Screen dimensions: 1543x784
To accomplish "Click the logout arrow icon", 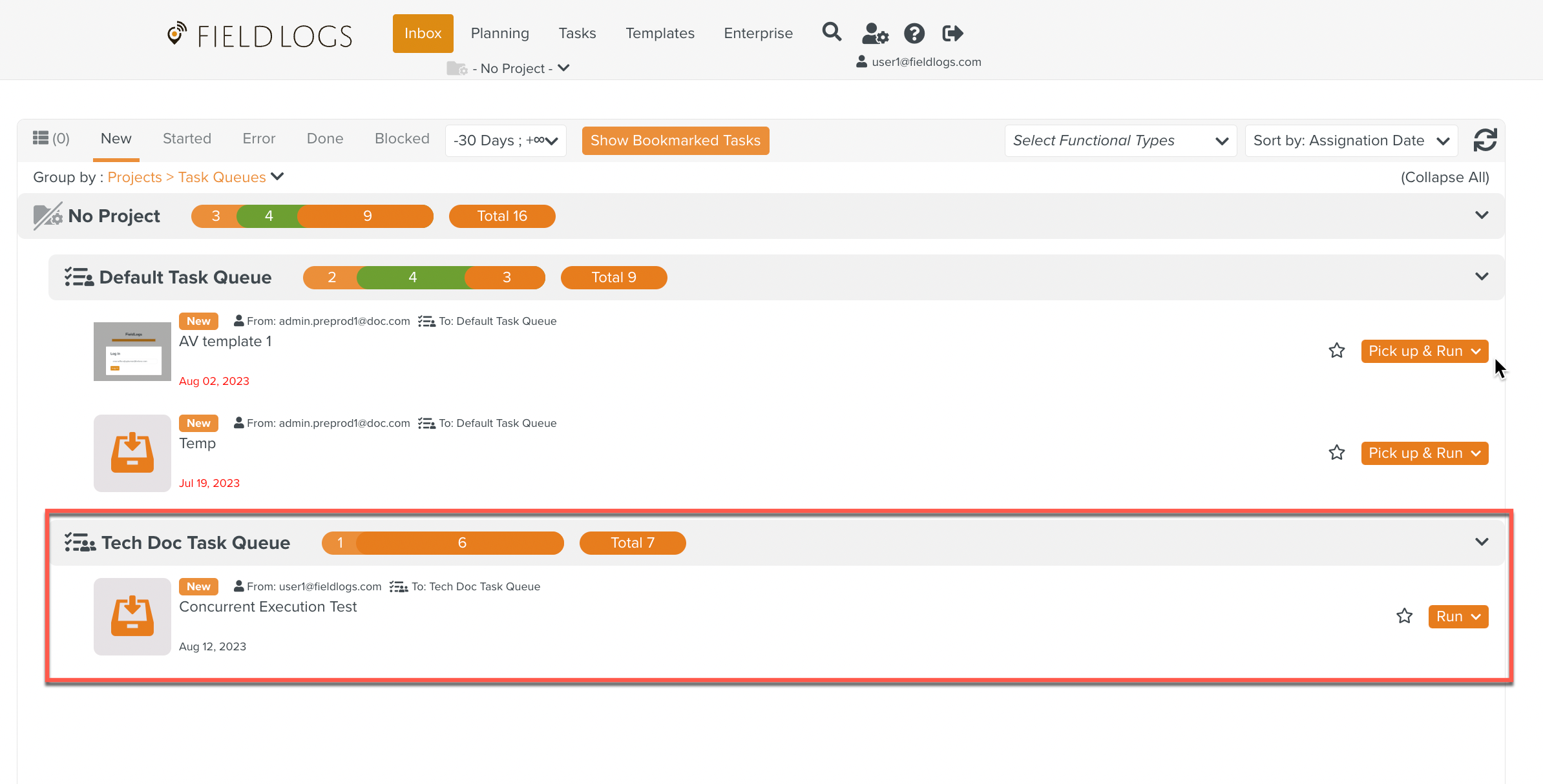I will pos(952,33).
